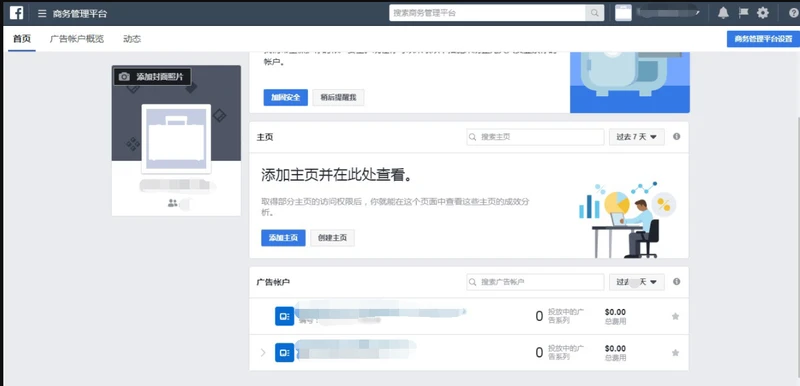This screenshot has height=386, width=800.
Task: Click the 创建主页 button
Action: pyautogui.click(x=332, y=238)
